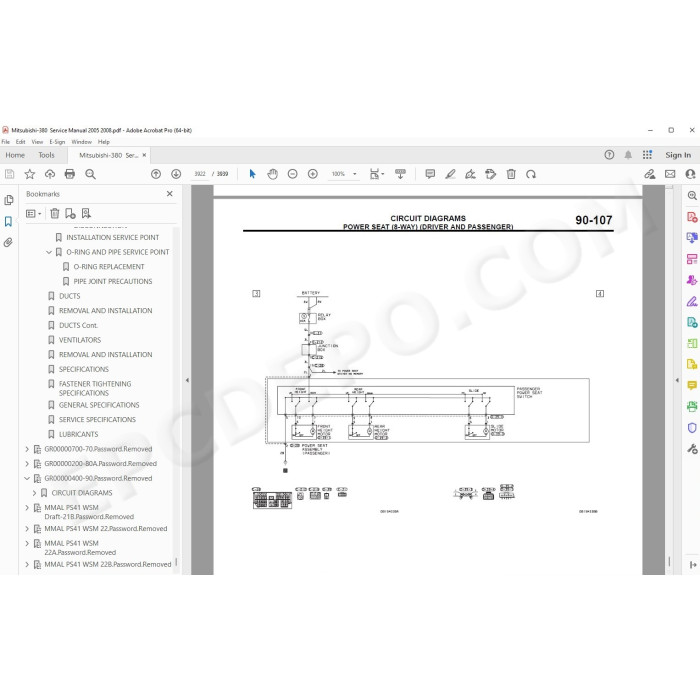Delete selected bookmark trash icon
700x700 pixels.
click(x=54, y=213)
